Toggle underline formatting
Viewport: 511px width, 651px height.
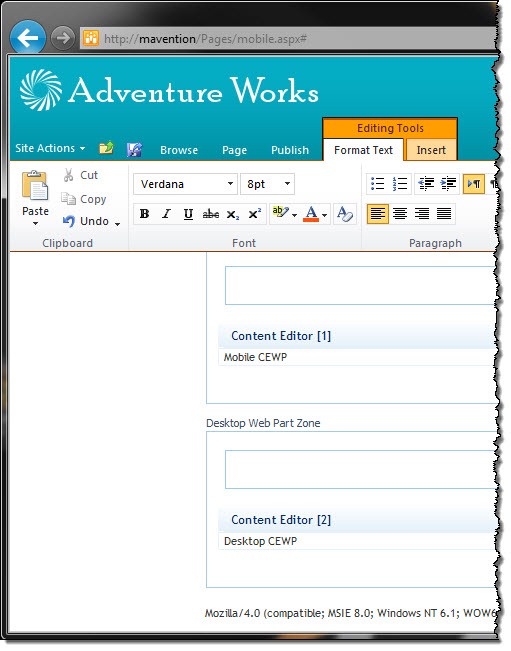[x=188, y=214]
